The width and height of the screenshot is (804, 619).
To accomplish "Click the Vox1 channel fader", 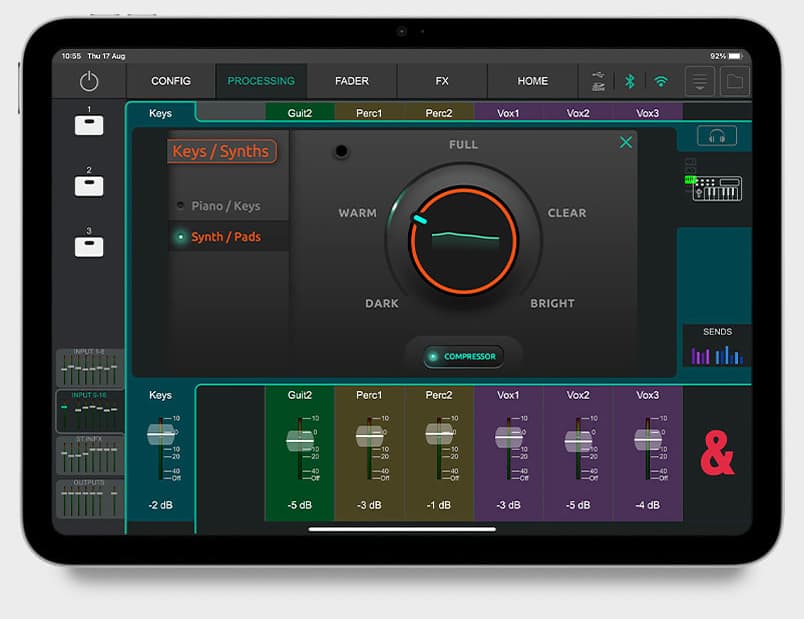I will (x=509, y=437).
